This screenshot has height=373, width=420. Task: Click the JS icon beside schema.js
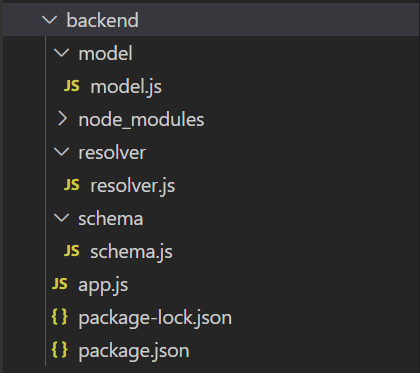tap(72, 251)
